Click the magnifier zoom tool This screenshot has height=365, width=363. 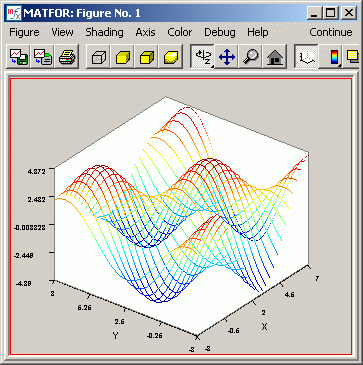[x=250, y=56]
